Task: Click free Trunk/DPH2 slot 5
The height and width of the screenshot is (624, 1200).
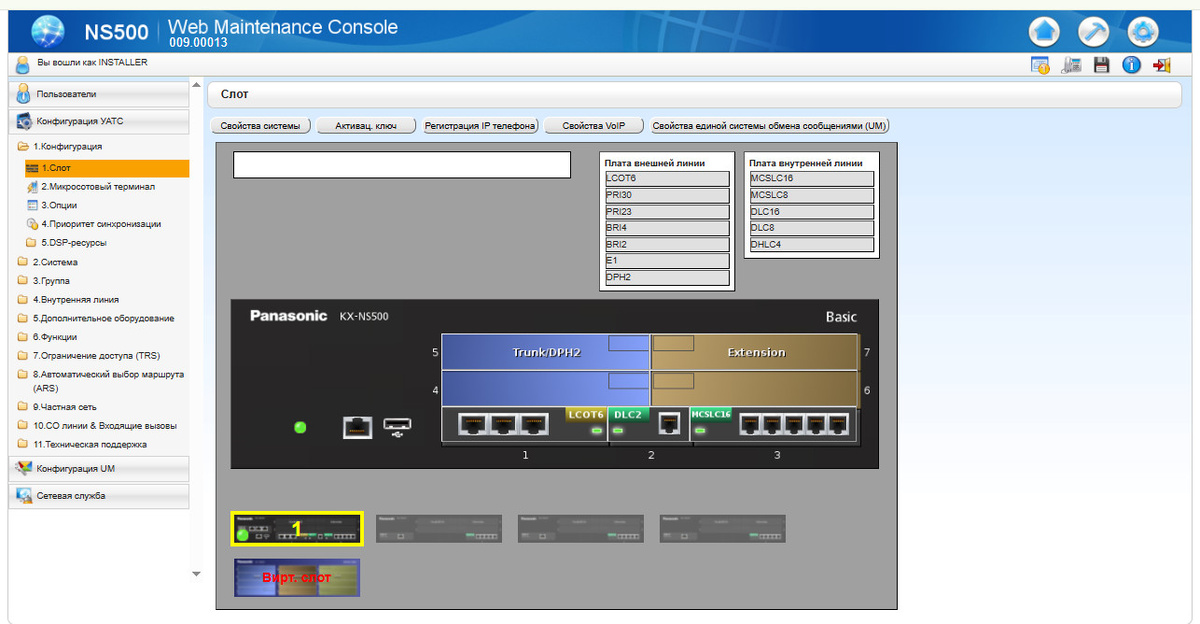Action: pos(545,352)
